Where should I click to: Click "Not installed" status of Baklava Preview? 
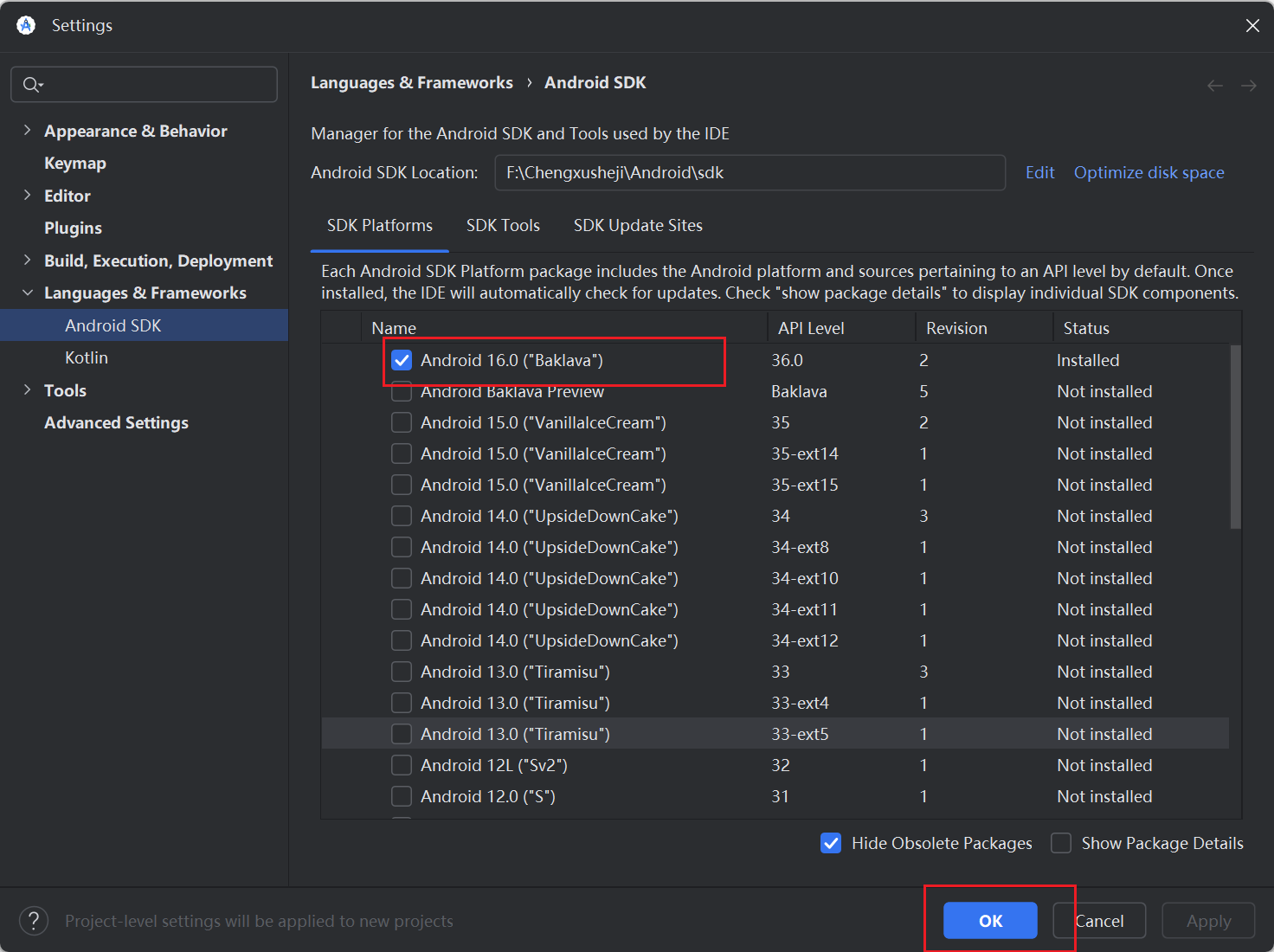coord(1104,391)
